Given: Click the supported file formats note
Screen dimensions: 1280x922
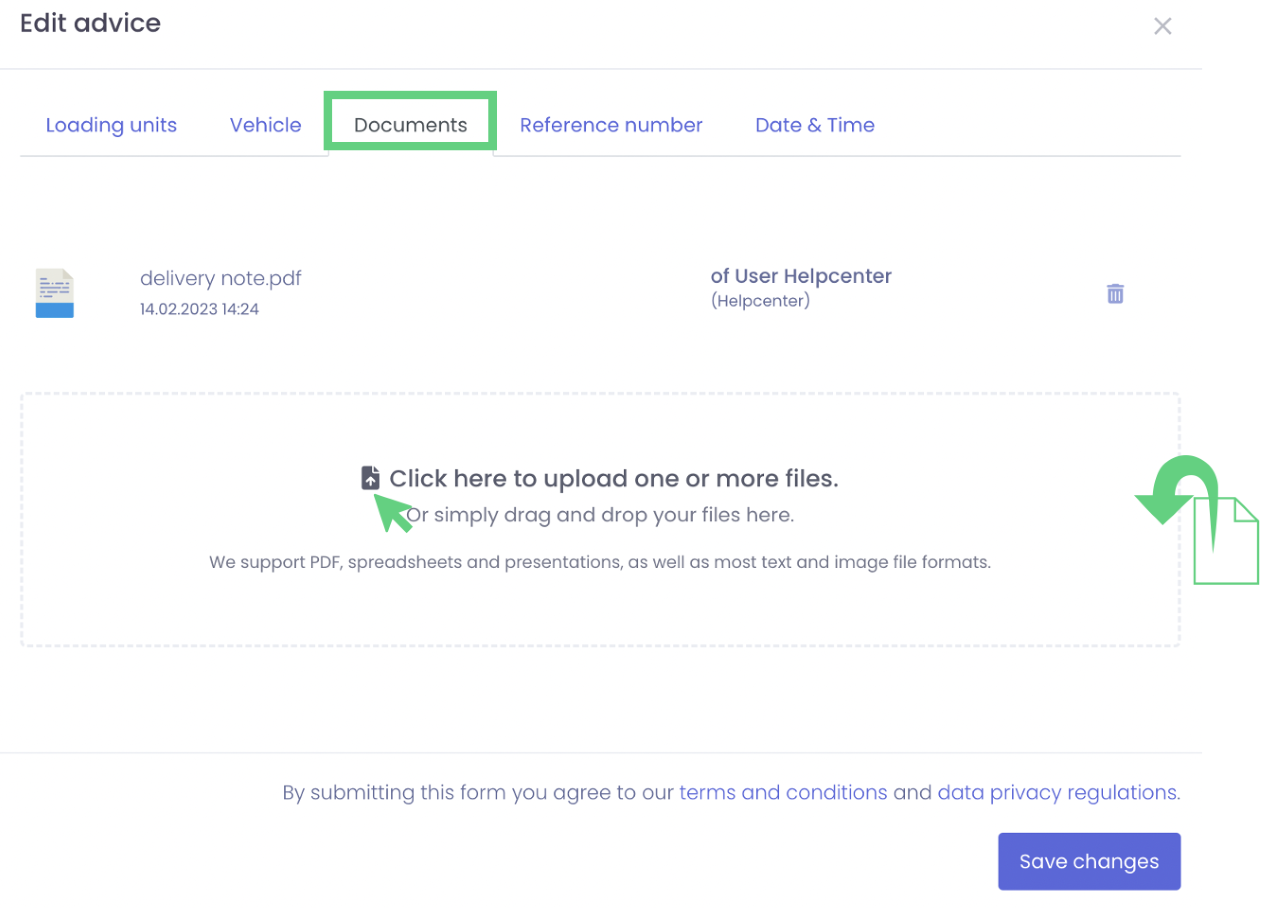Looking at the screenshot, I should [x=599, y=562].
